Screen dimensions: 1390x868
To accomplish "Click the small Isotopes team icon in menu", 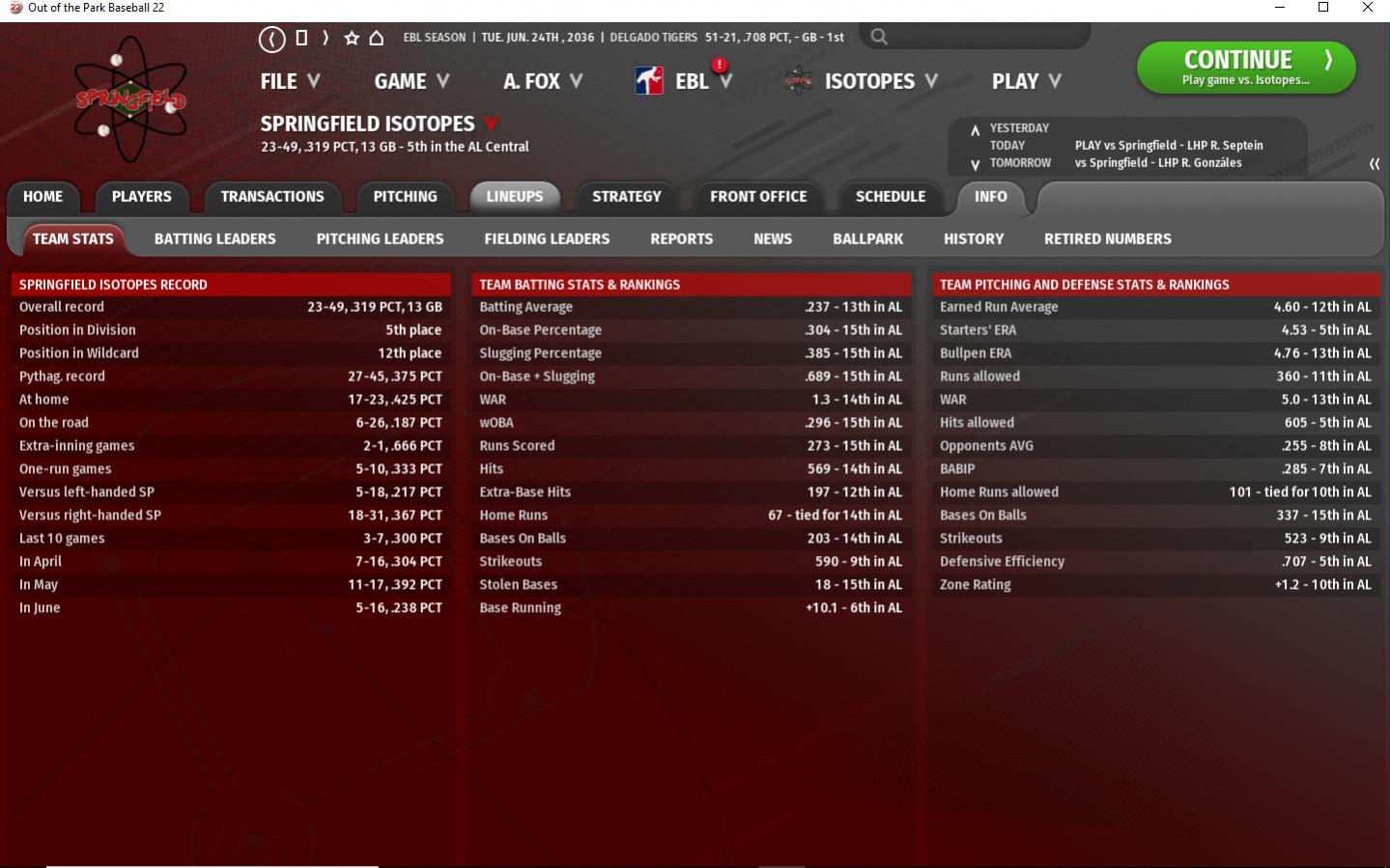I will 798,81.
